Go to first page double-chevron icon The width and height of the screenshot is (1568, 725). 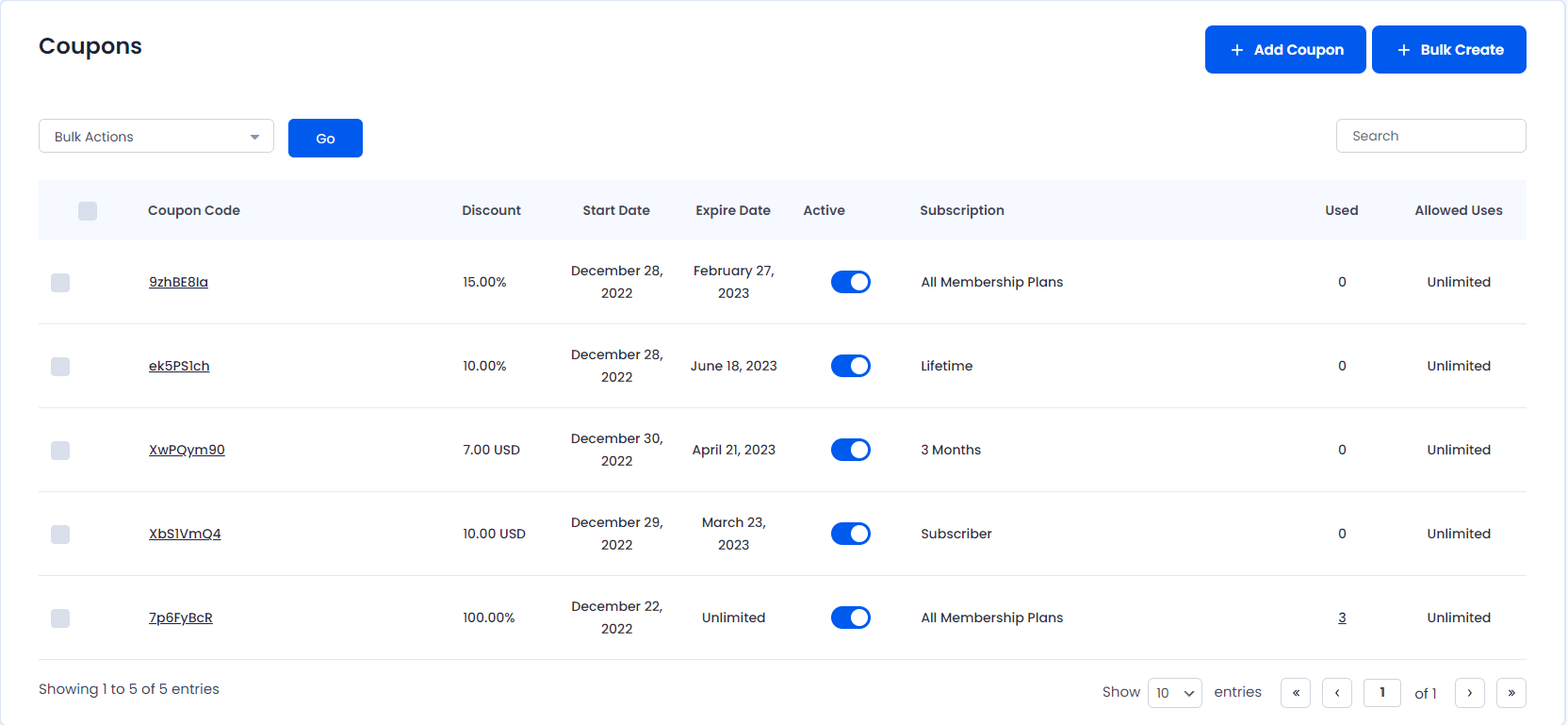point(1296,693)
